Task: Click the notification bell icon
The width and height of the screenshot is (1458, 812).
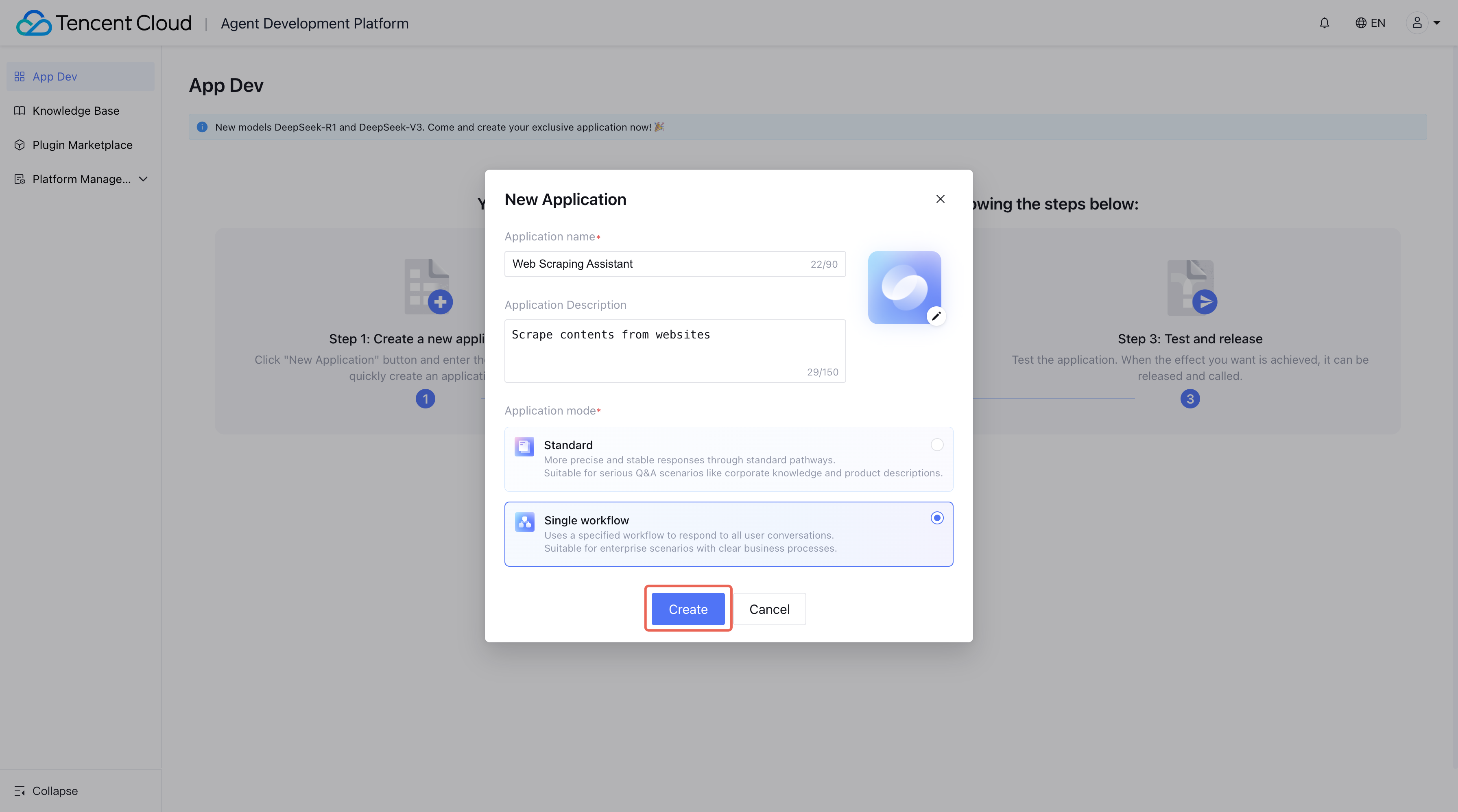Action: click(1325, 23)
